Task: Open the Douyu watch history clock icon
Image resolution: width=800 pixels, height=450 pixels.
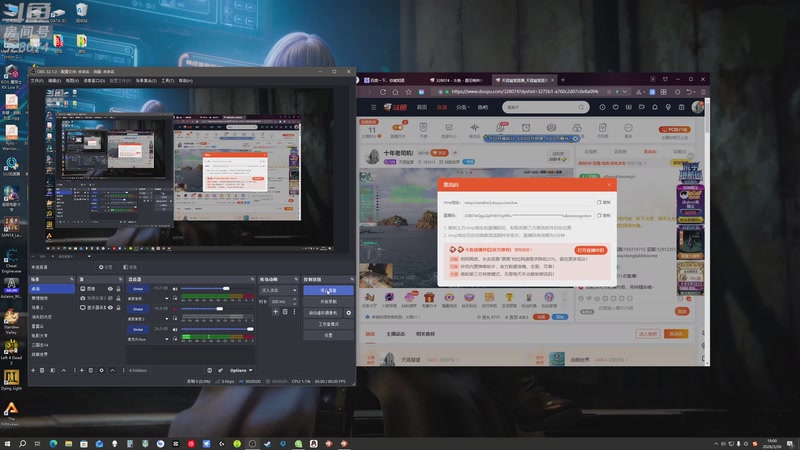Action: 602,107
